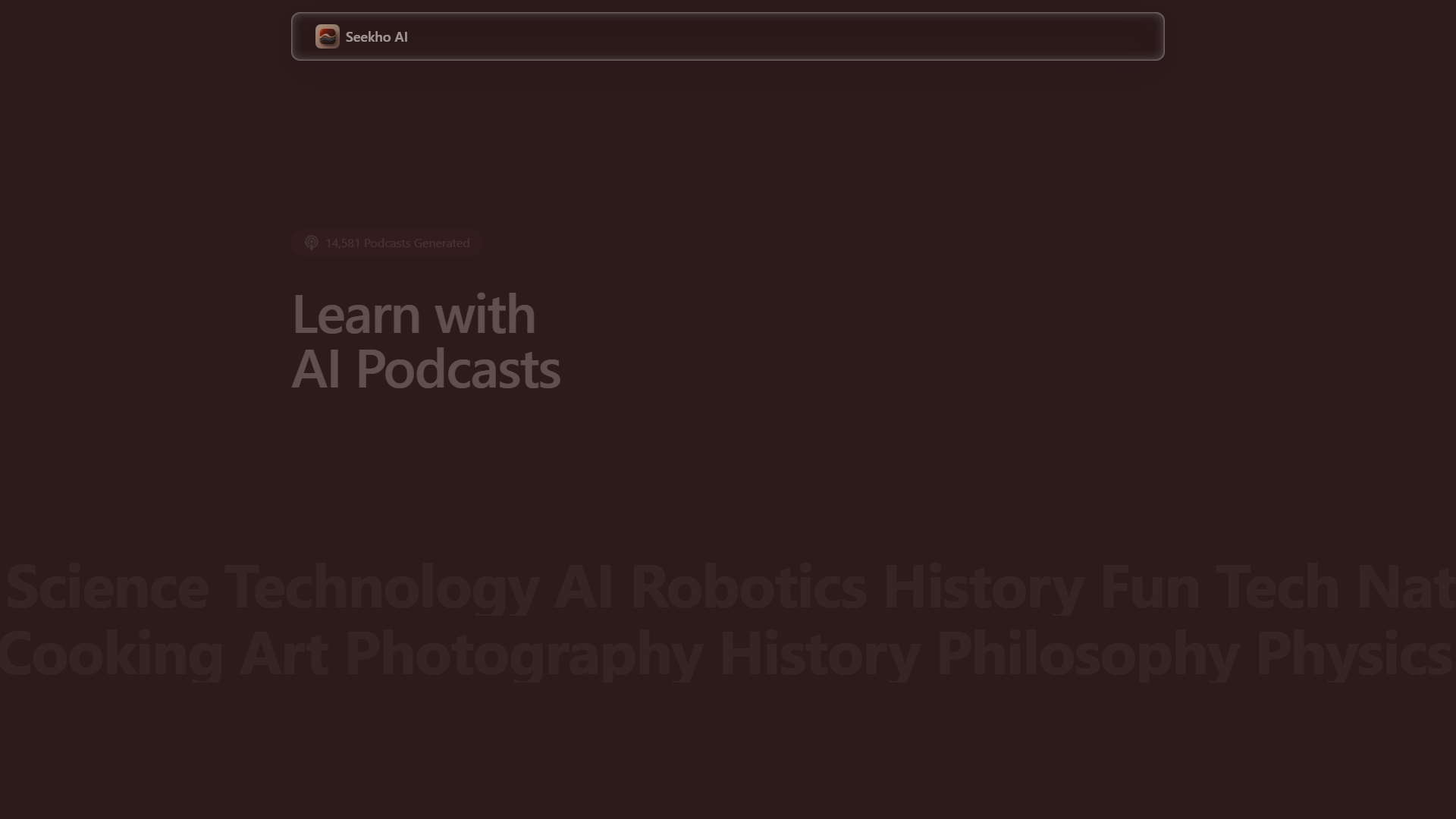Click the 'AI Podcasts' heading line
The image size is (1456, 819).
click(426, 369)
